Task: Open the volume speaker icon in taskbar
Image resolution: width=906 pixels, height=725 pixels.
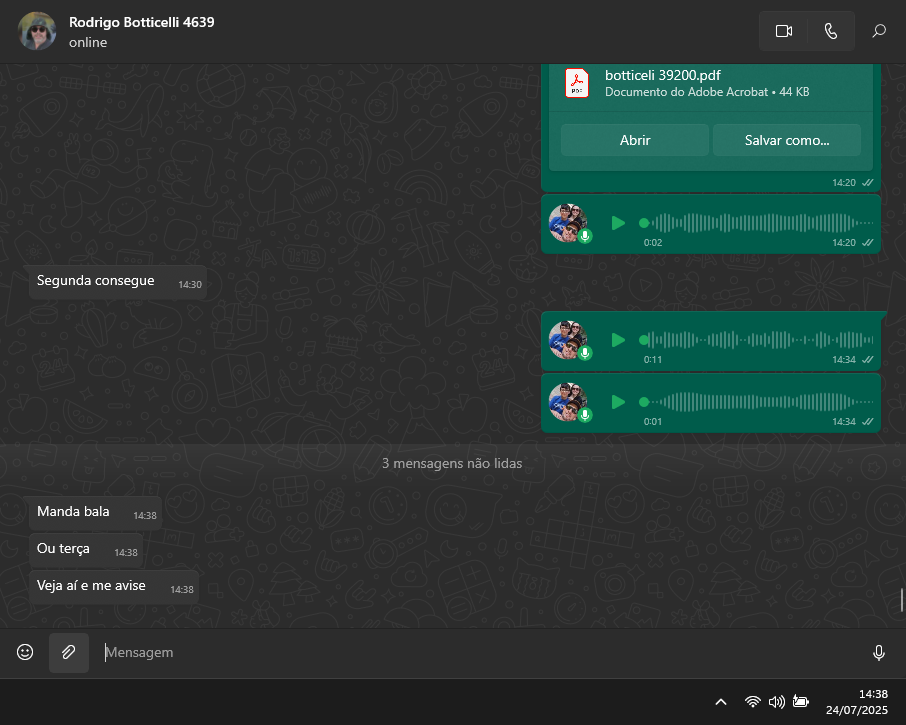Action: 776,702
